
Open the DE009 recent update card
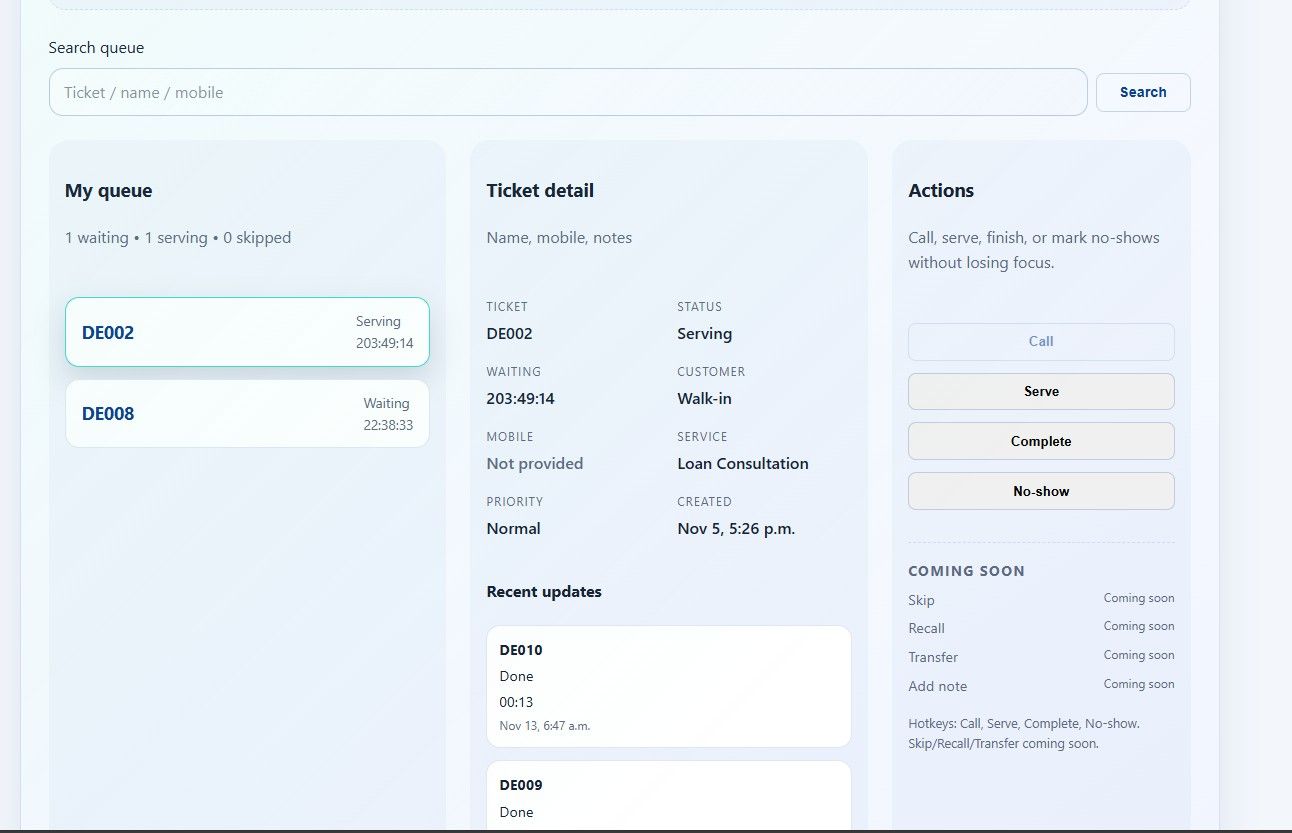pos(669,796)
